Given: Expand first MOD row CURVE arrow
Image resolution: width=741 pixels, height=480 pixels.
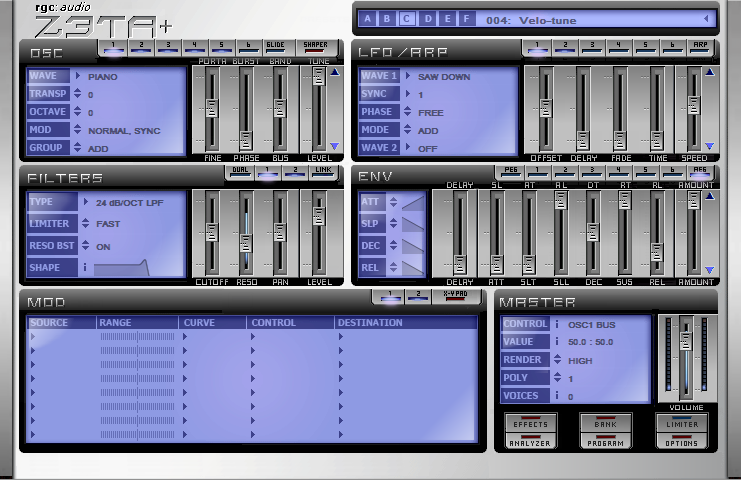Looking at the screenshot, I should point(185,337).
